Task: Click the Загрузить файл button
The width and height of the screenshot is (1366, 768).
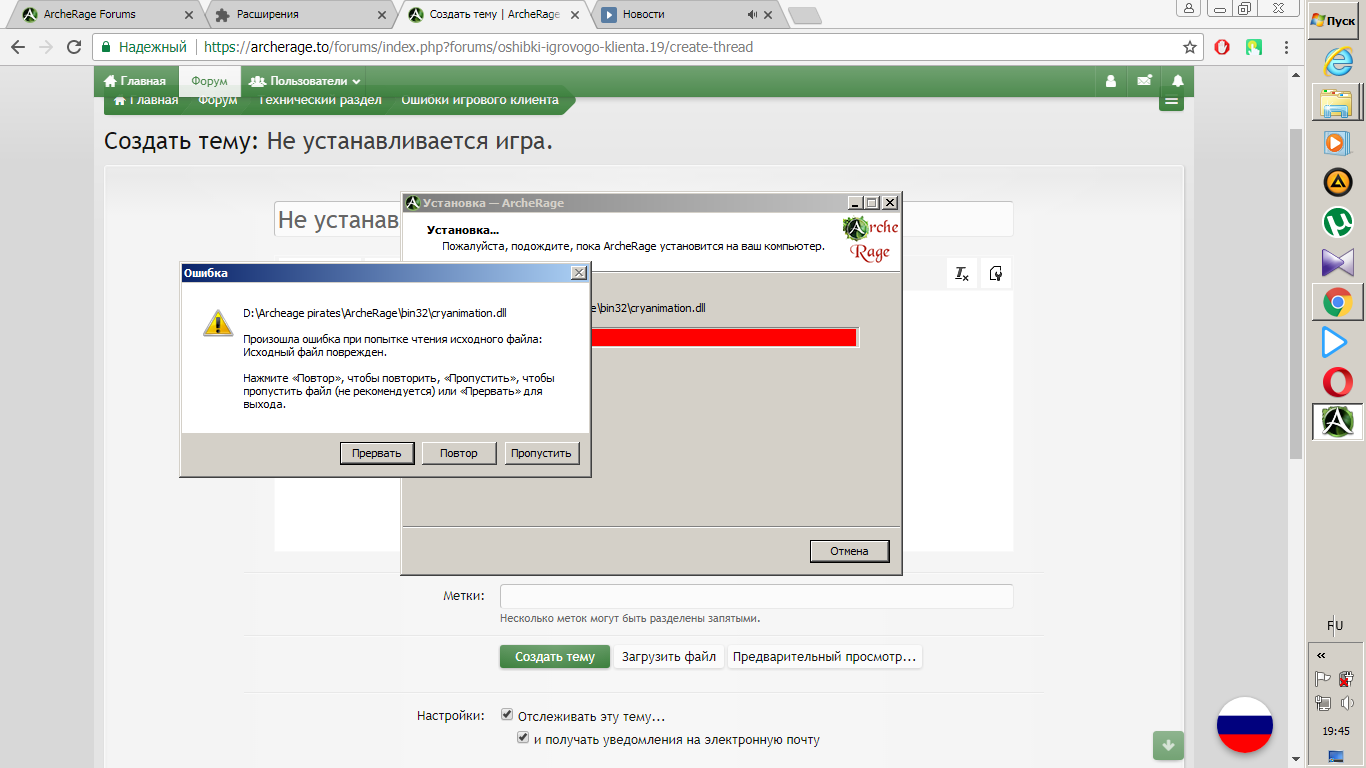Action: pos(669,657)
